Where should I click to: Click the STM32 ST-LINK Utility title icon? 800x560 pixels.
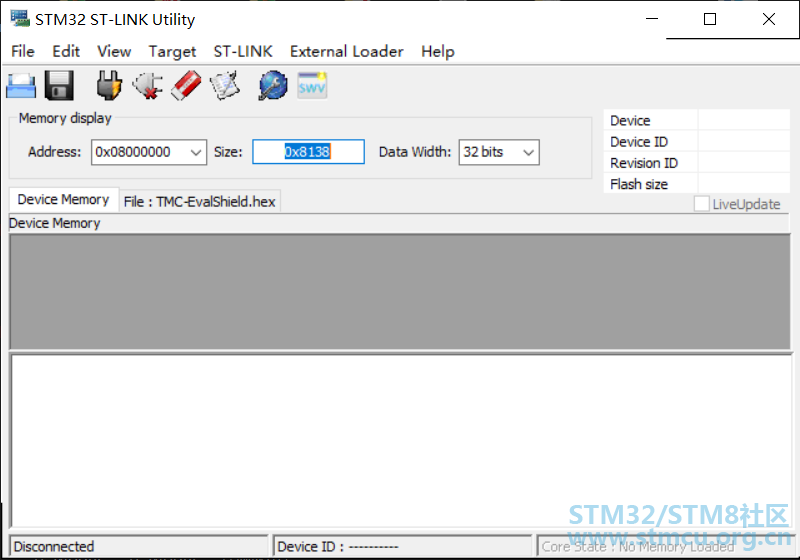pyautogui.click(x=19, y=18)
